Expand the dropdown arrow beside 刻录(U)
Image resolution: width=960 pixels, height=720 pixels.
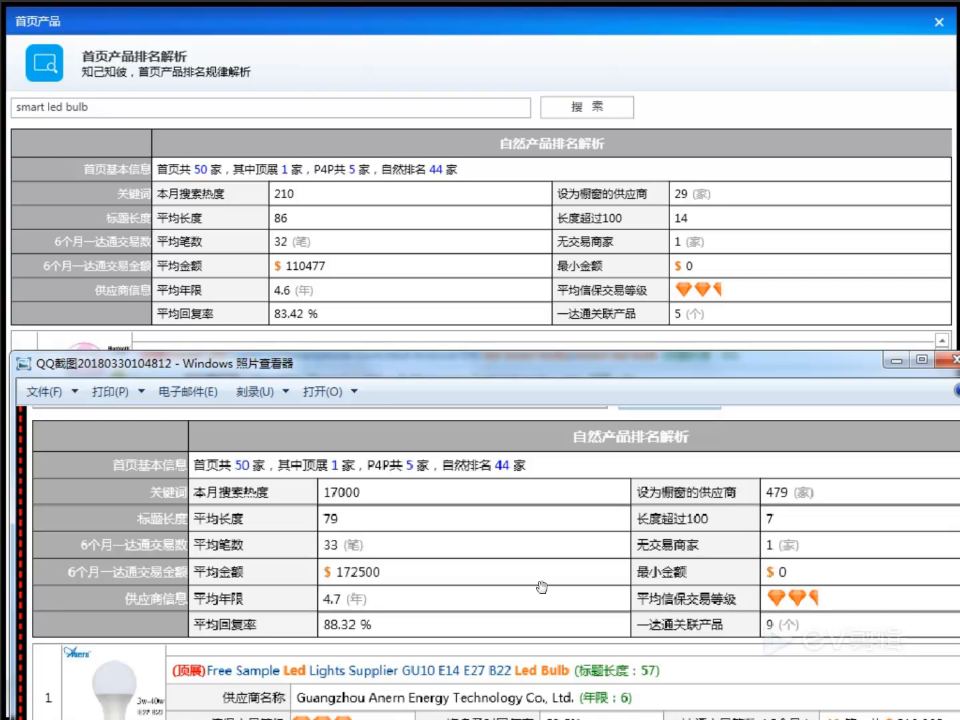tap(286, 391)
